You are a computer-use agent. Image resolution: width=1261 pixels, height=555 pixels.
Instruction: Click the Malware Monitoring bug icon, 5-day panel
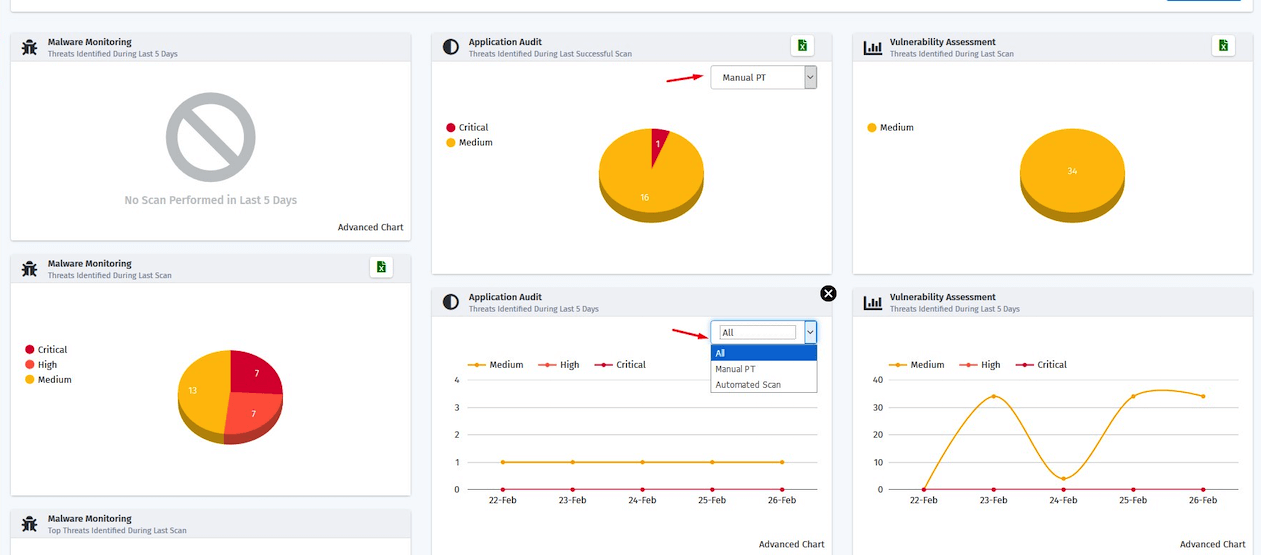pyautogui.click(x=29, y=47)
